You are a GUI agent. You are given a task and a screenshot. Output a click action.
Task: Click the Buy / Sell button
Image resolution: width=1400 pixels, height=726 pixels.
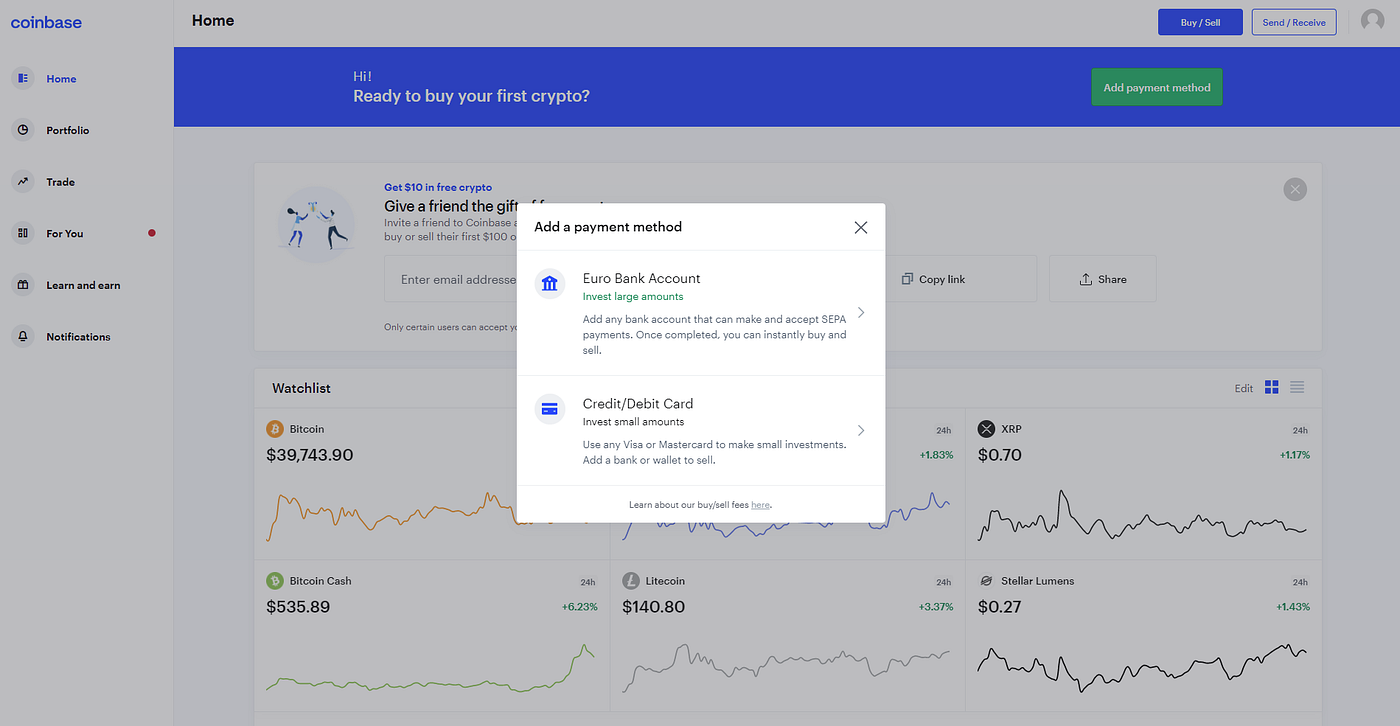pos(1200,22)
